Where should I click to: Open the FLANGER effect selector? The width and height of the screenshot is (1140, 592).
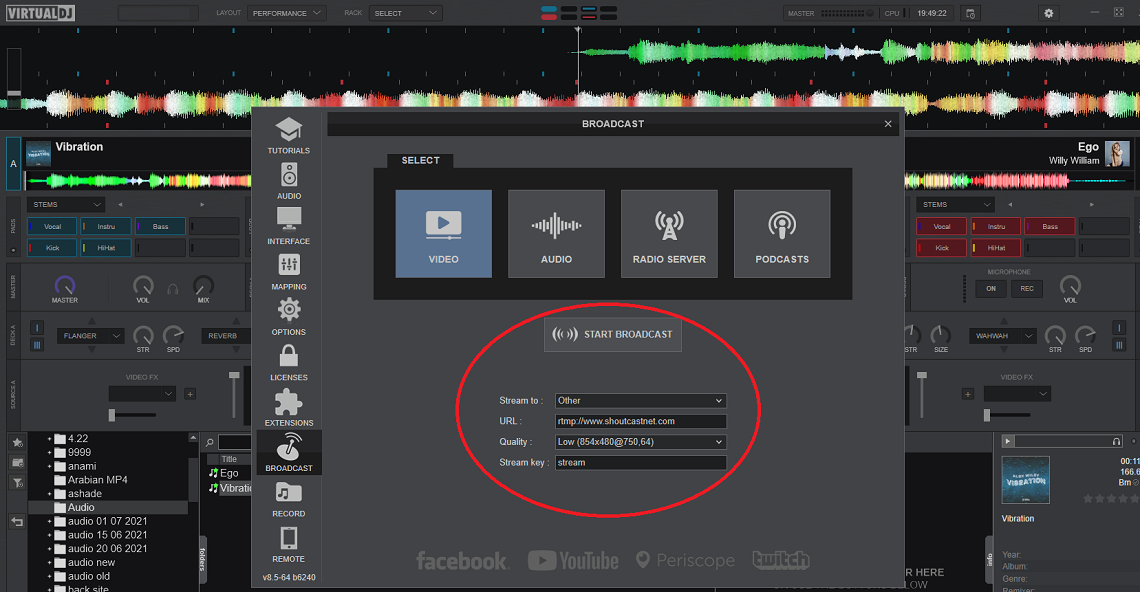tap(91, 335)
